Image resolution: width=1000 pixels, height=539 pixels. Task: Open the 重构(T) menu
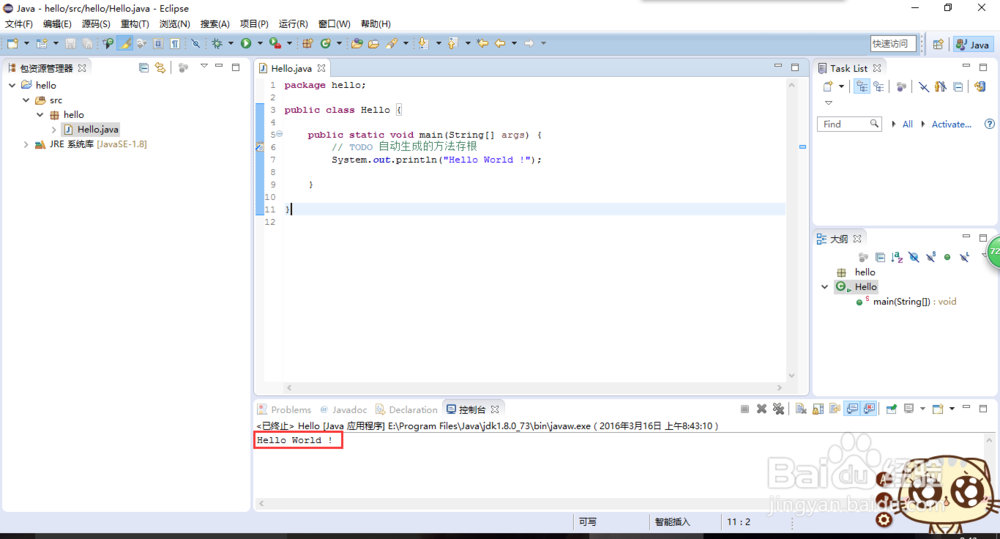(135, 24)
